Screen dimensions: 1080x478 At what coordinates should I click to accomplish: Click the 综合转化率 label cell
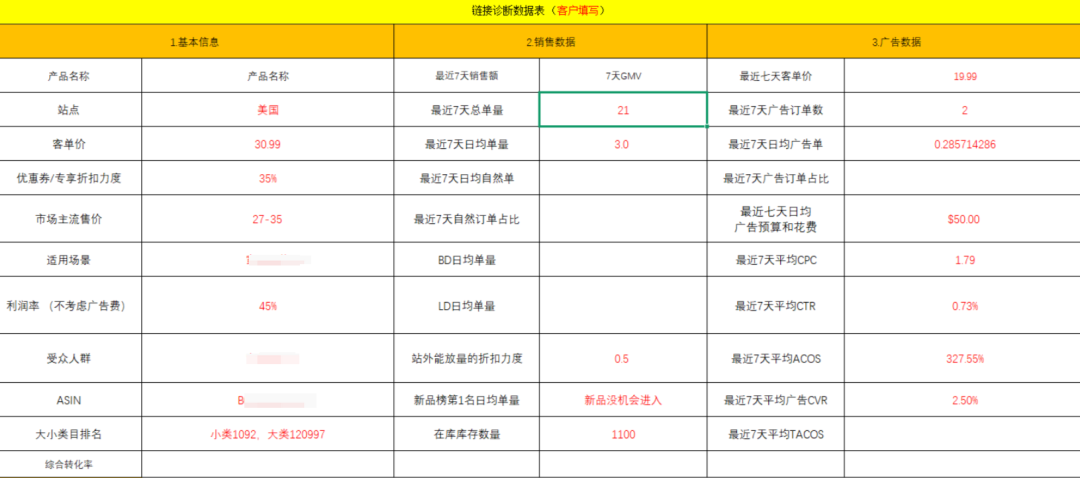coord(71,465)
